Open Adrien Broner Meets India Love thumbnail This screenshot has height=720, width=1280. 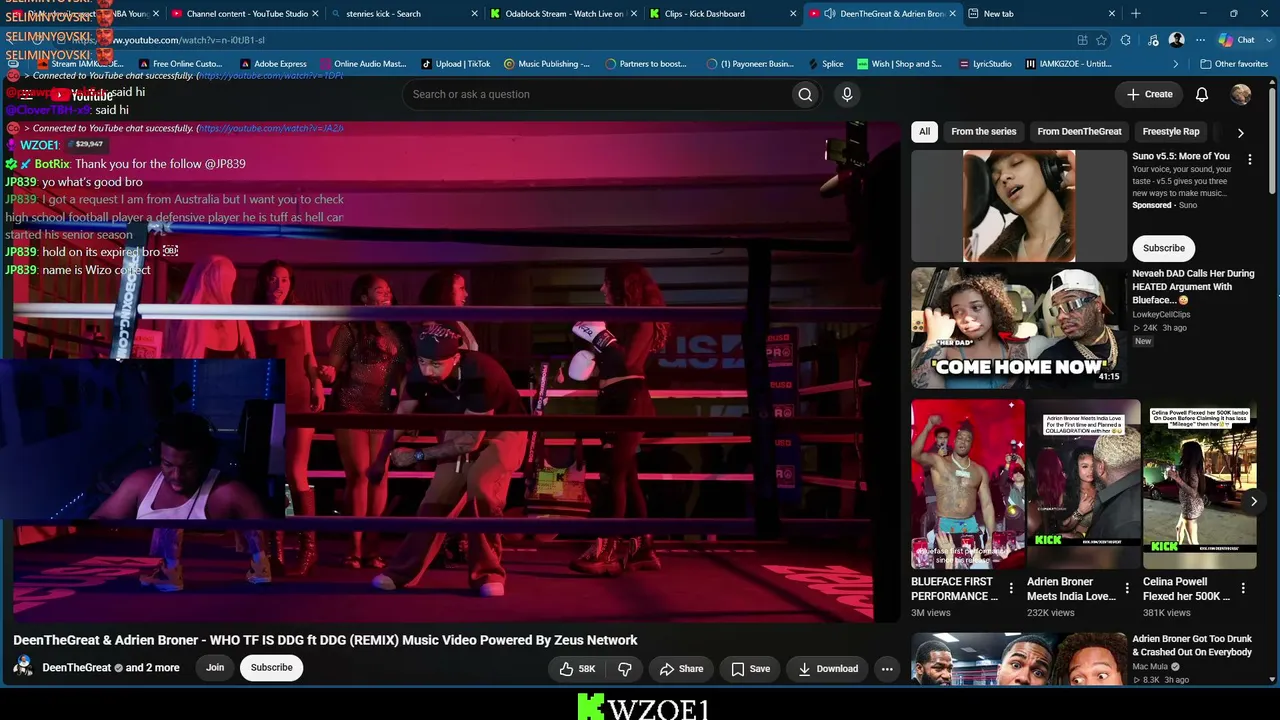[1084, 484]
